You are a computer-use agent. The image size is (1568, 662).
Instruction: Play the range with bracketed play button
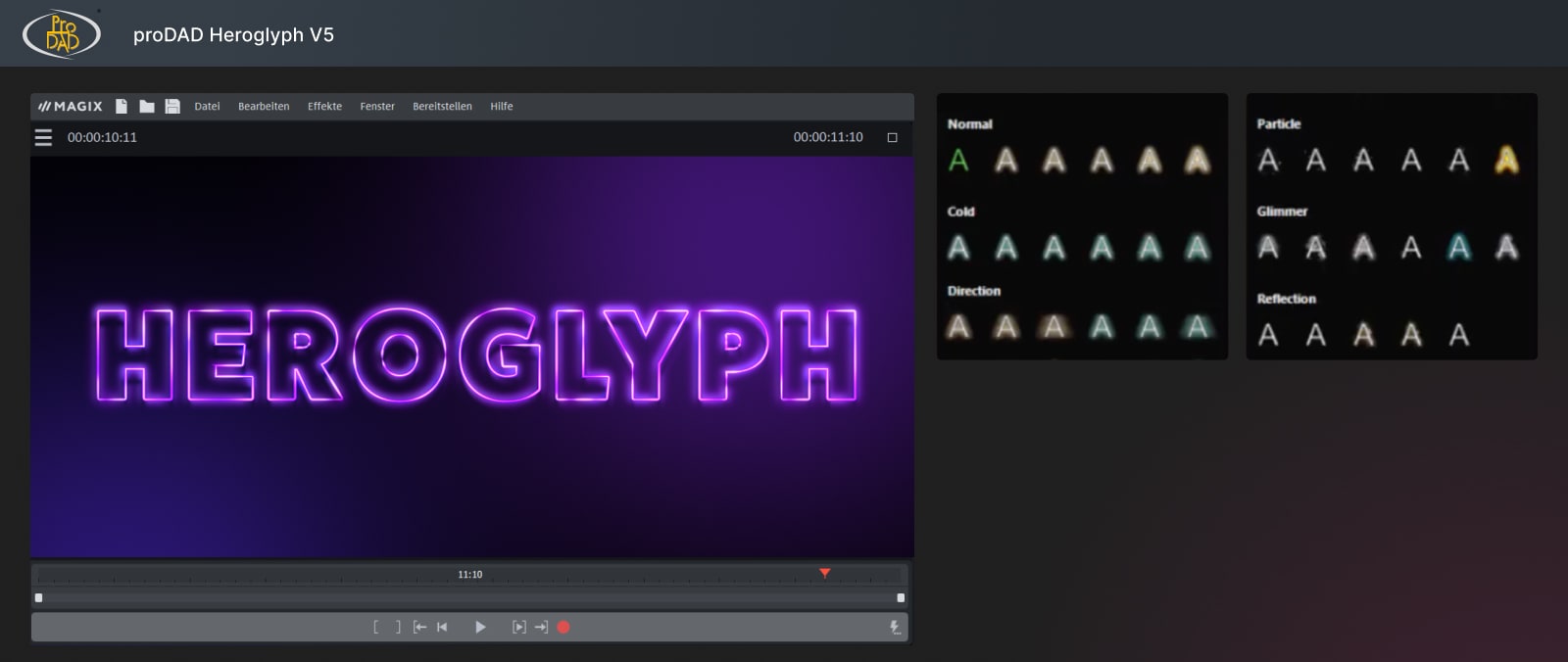519,627
